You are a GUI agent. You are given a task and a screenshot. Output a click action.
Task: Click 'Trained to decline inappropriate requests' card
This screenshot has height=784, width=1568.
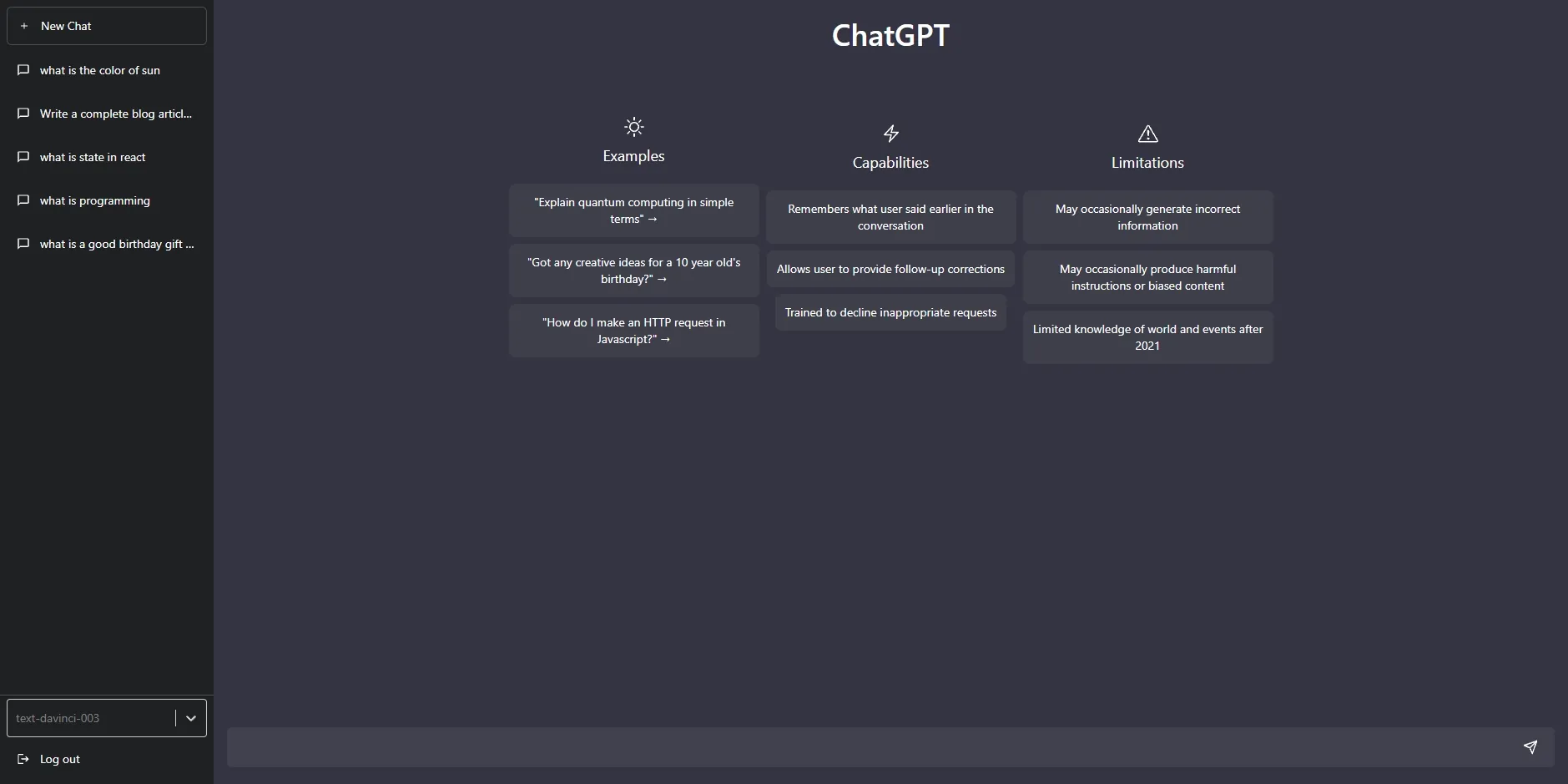[891, 312]
